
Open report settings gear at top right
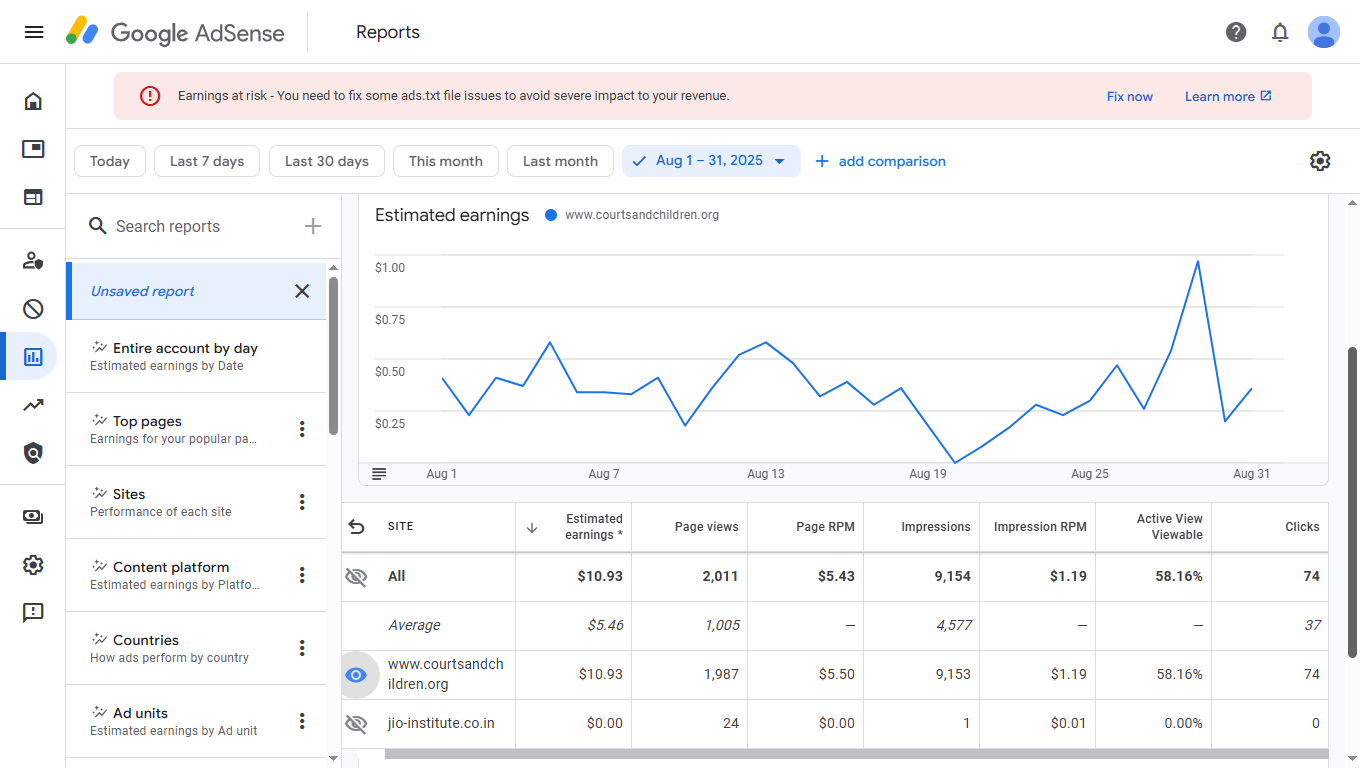point(1320,161)
